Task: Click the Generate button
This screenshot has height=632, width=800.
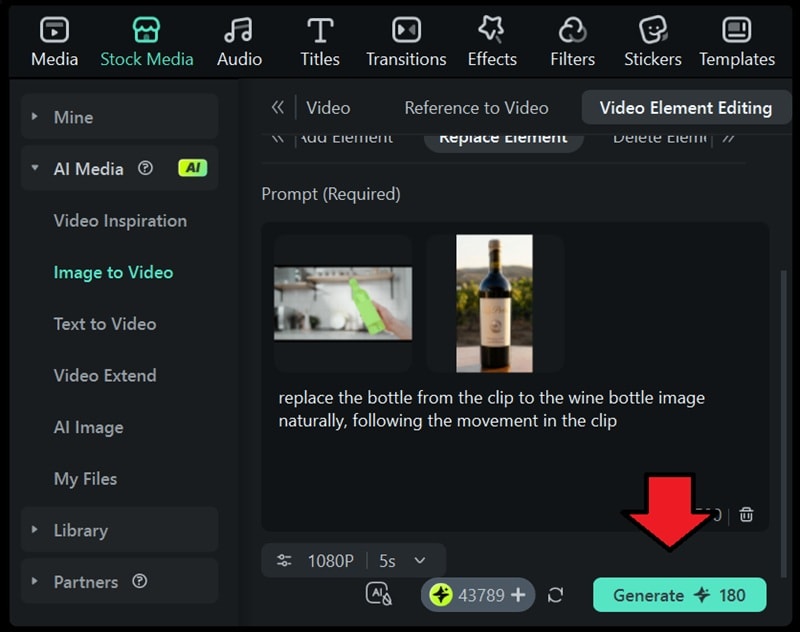Action: click(x=679, y=594)
